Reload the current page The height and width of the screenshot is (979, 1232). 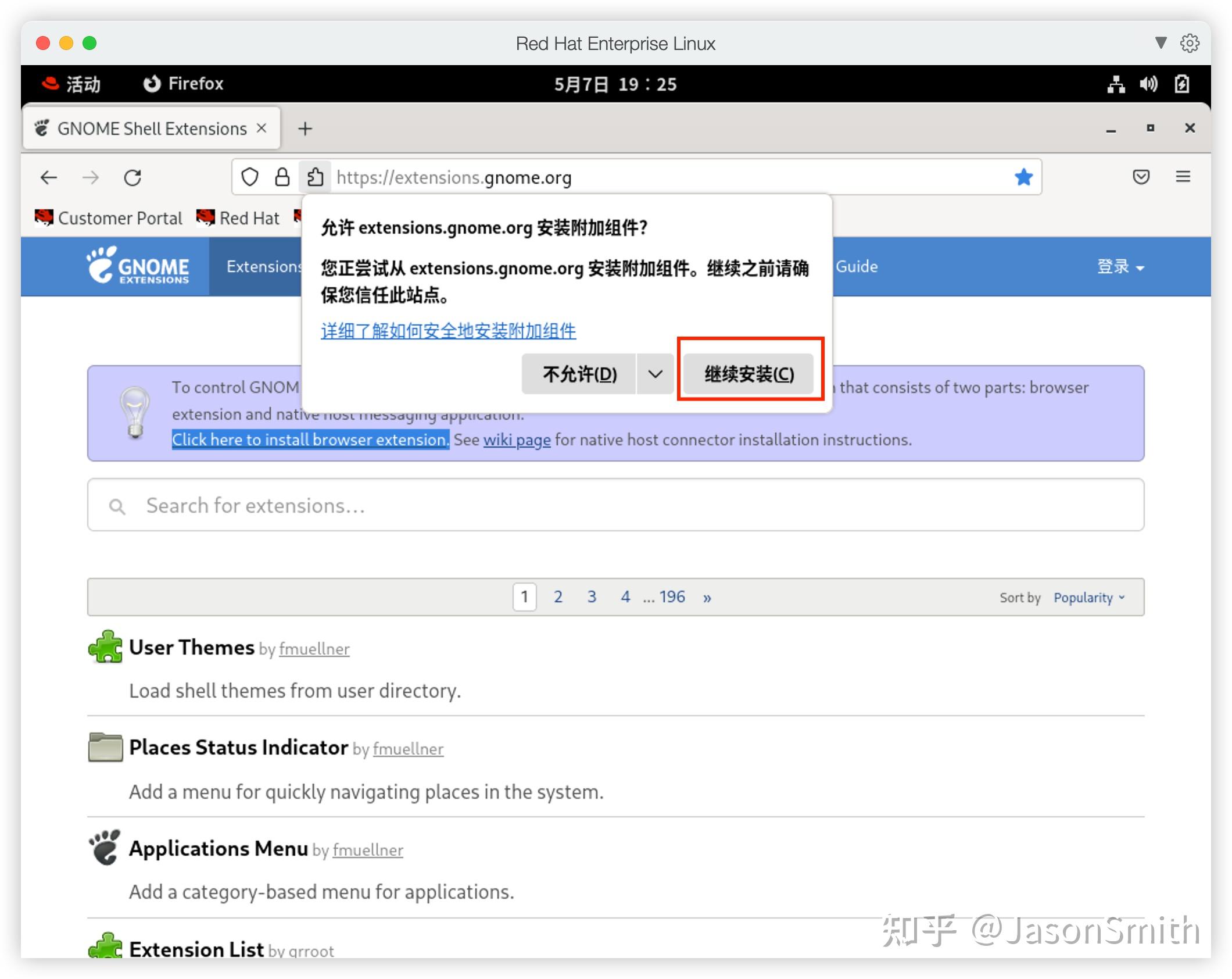[133, 177]
